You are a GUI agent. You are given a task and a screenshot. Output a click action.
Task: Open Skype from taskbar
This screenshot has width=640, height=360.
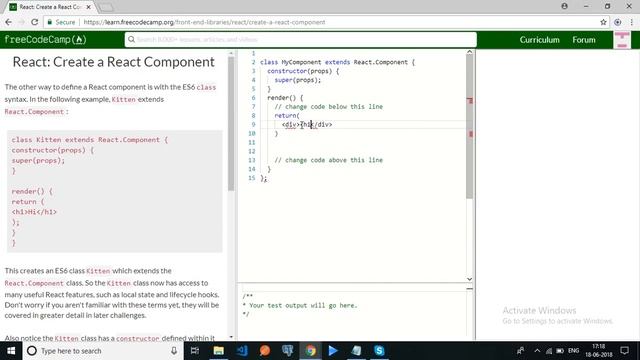click(379, 351)
